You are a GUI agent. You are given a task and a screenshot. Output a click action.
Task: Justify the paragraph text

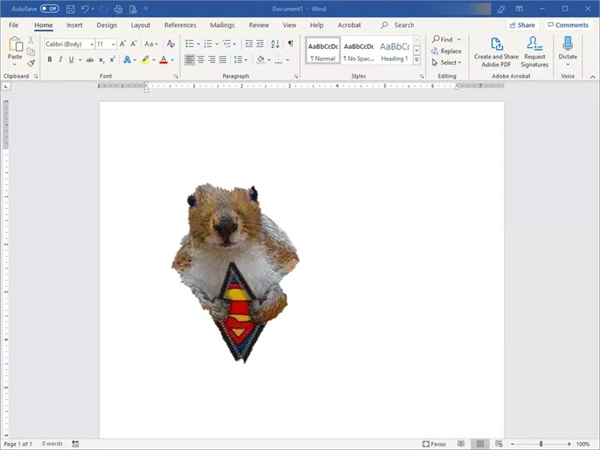tap(223, 60)
